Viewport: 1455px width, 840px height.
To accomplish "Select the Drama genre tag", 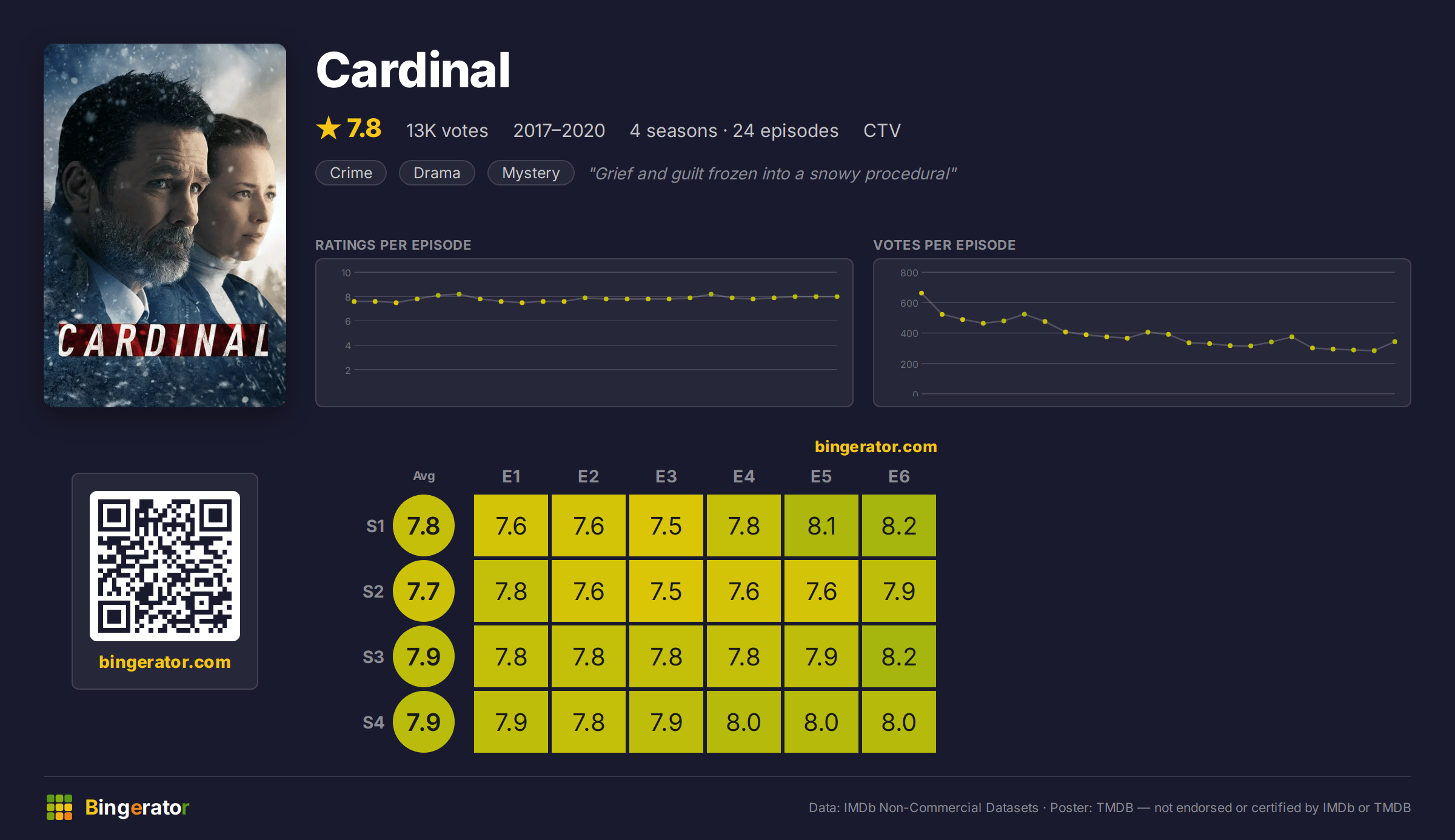I will point(437,173).
